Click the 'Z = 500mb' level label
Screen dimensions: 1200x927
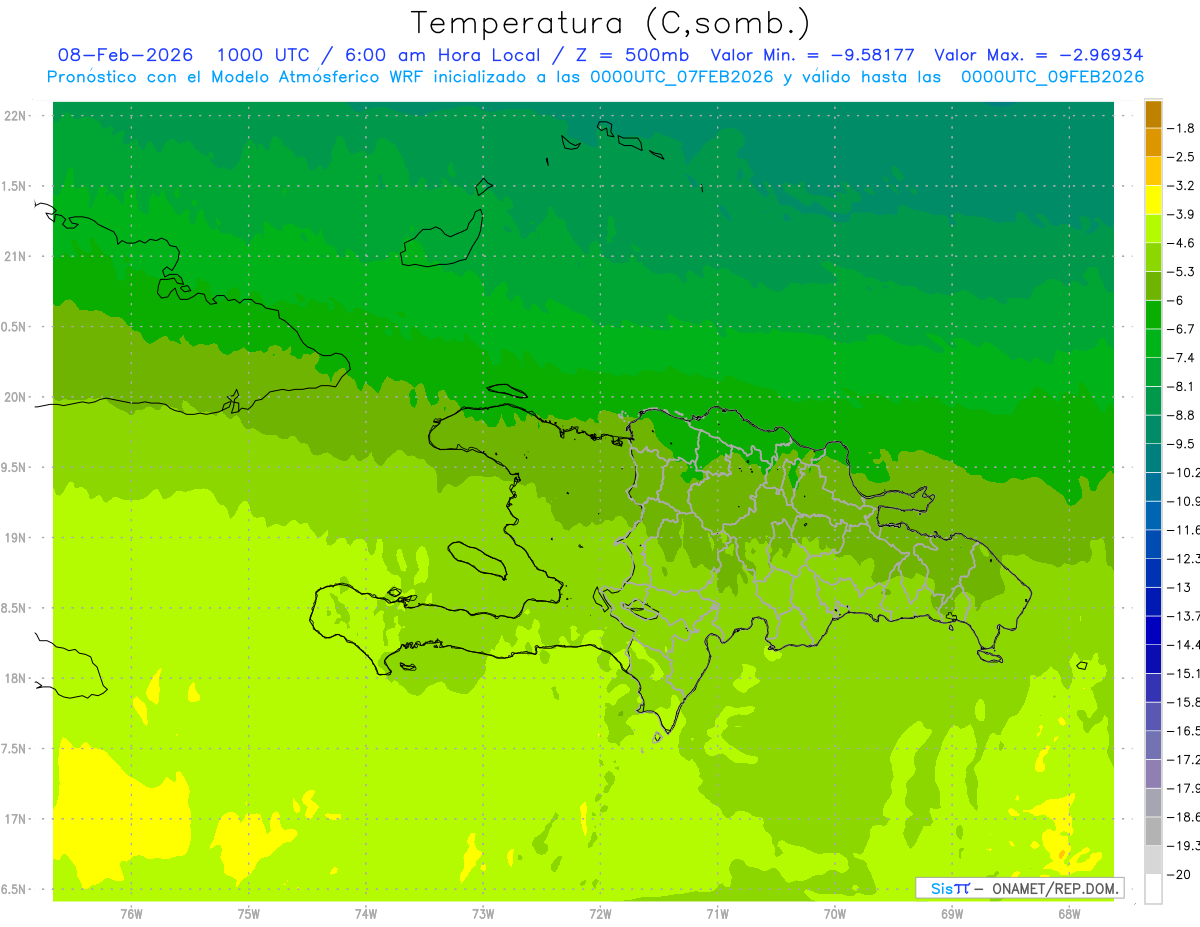[632, 55]
